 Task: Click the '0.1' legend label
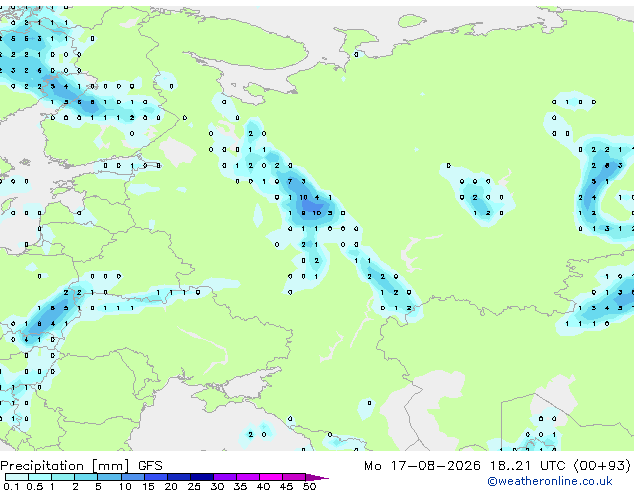[11, 486]
